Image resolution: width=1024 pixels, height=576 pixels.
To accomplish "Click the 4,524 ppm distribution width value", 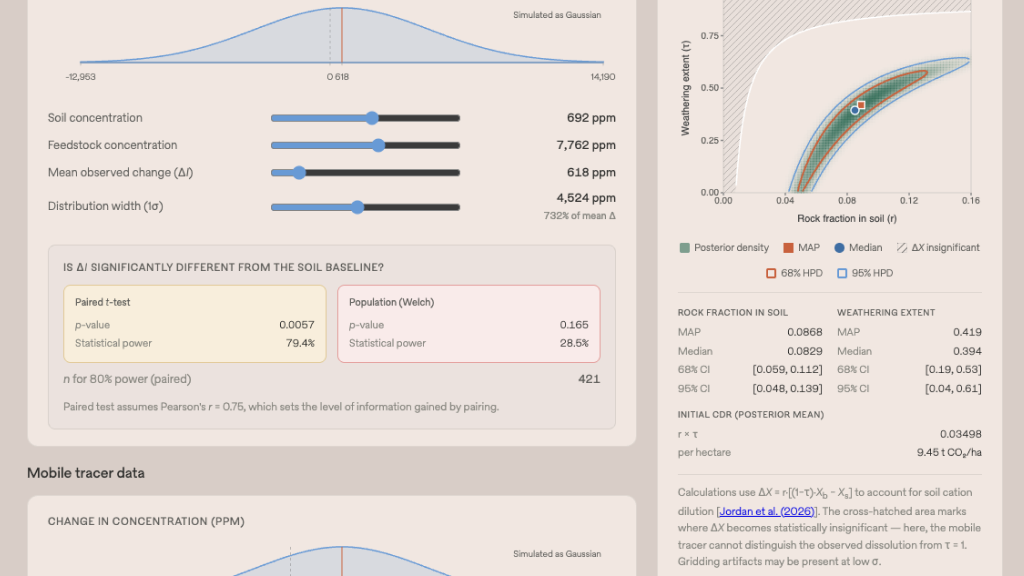I will pos(586,198).
